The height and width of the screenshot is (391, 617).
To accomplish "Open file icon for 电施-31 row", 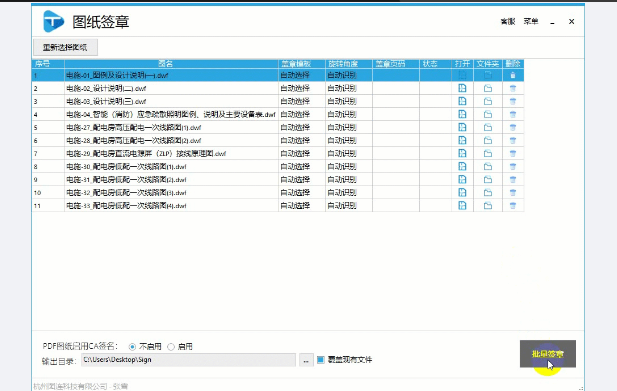I will pos(462,179).
